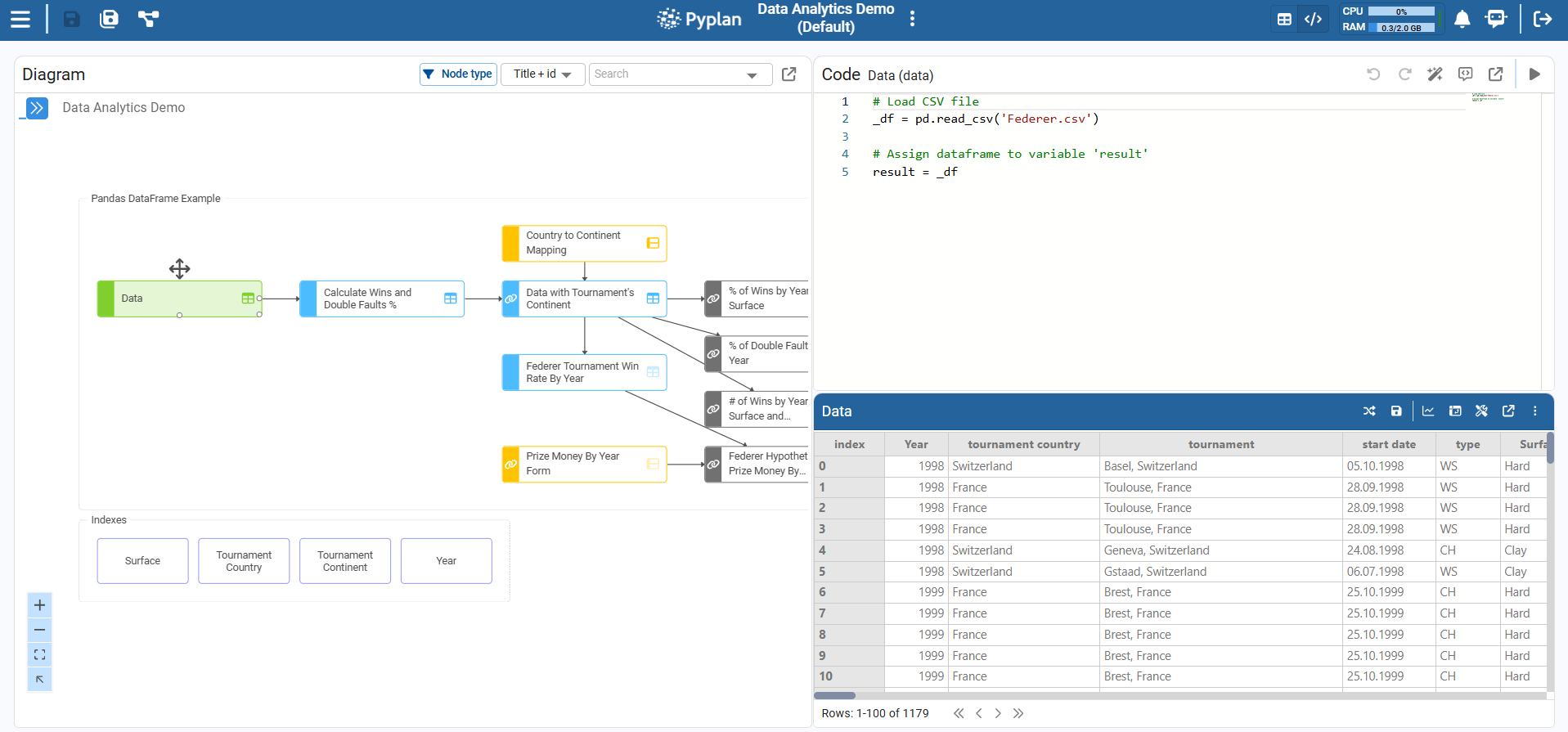Select the Calculate Wins and Double Faults node

(x=381, y=299)
